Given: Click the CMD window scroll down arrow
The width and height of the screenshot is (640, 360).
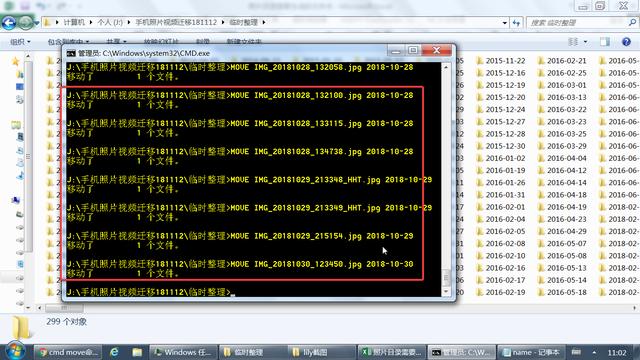Looking at the screenshot, I should 446,291.
